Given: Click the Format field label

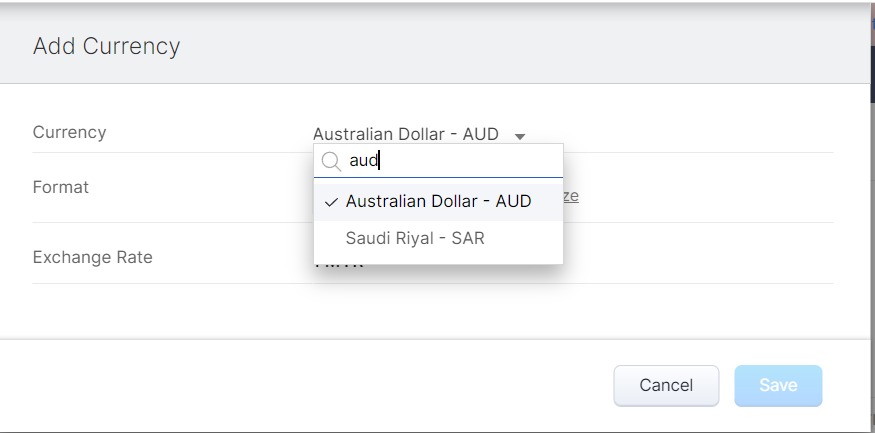Looking at the screenshot, I should pos(61,187).
